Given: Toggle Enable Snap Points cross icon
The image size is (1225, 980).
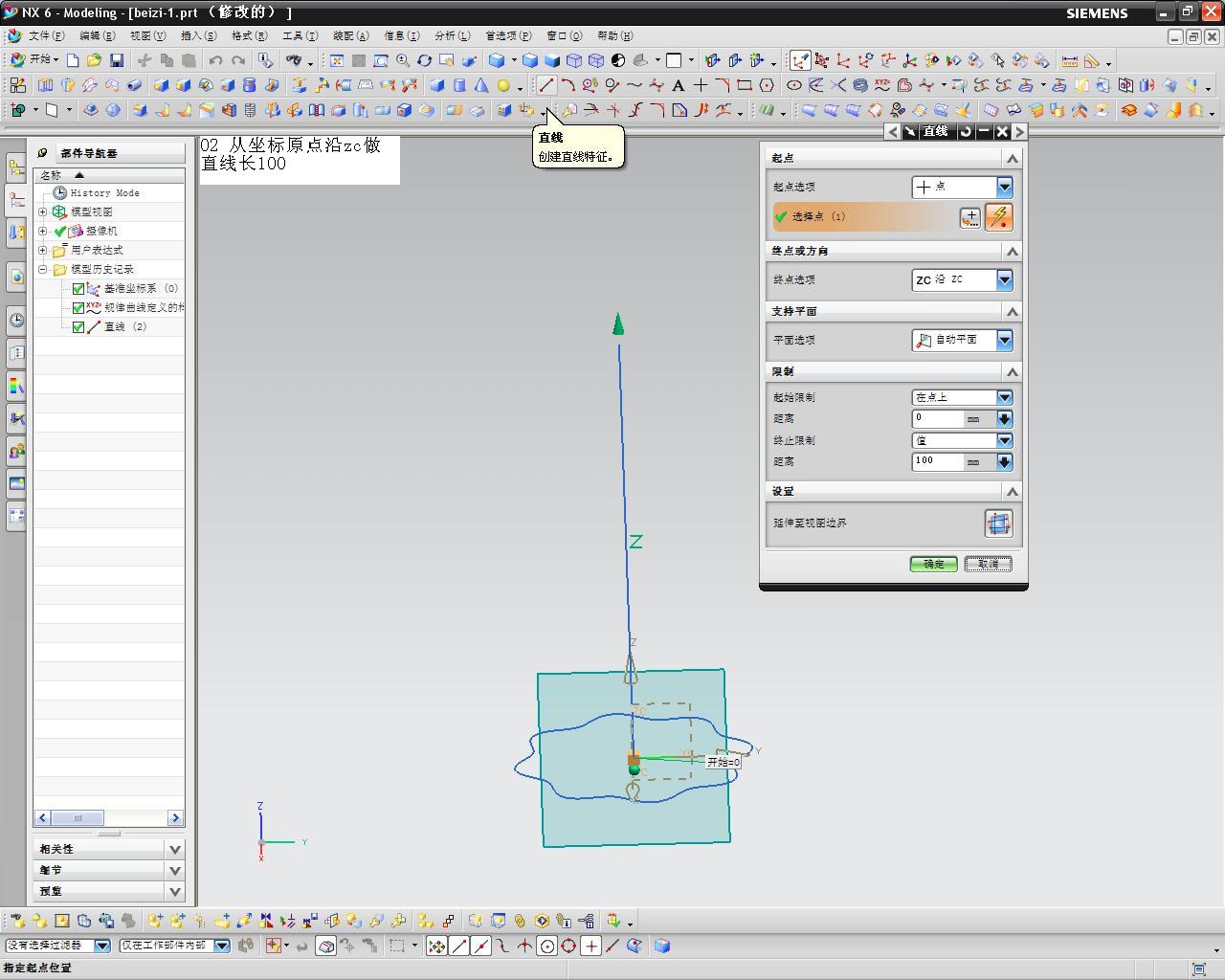Looking at the screenshot, I should pos(436,947).
